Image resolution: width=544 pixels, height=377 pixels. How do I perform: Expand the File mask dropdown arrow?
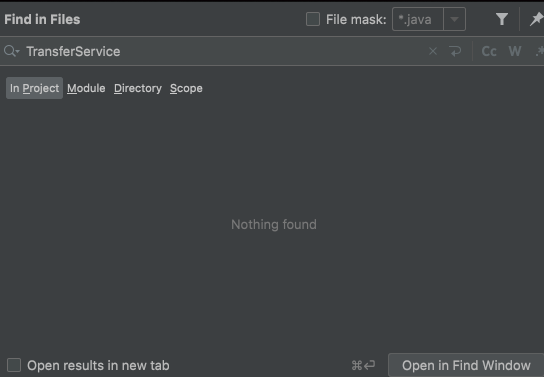pos(454,19)
